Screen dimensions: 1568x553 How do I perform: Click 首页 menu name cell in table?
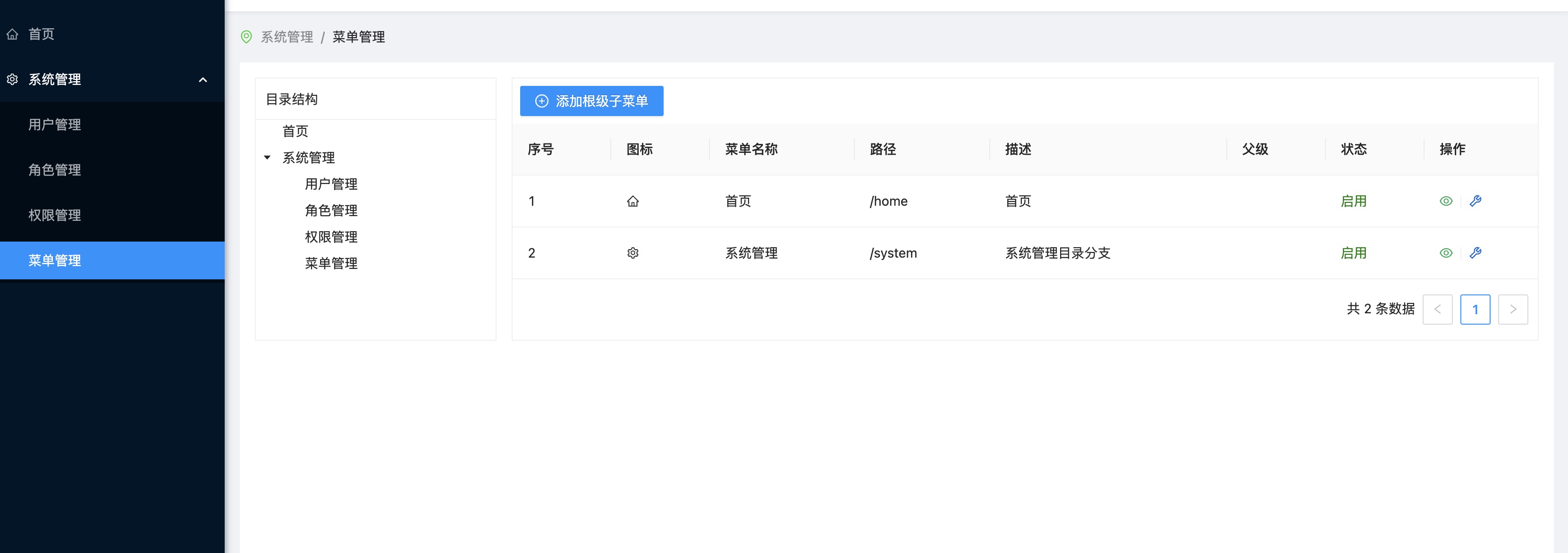pyautogui.click(x=738, y=201)
